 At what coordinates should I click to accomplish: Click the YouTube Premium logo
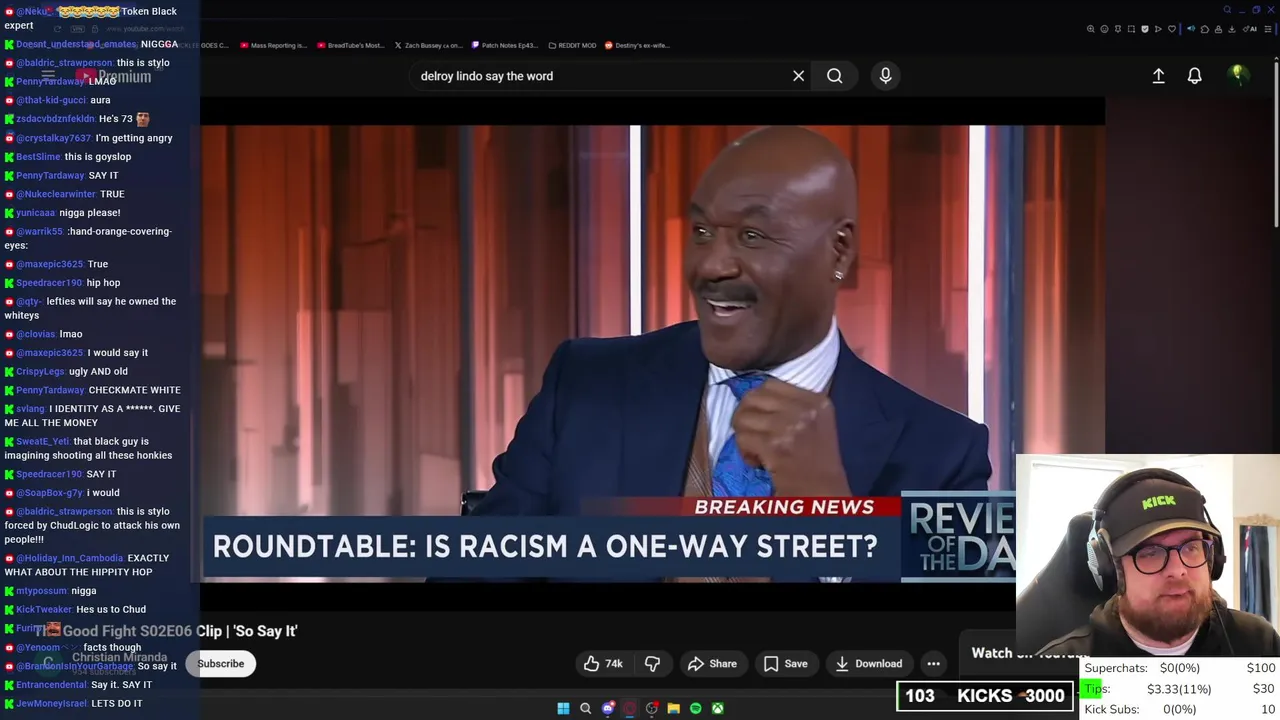(x=112, y=76)
